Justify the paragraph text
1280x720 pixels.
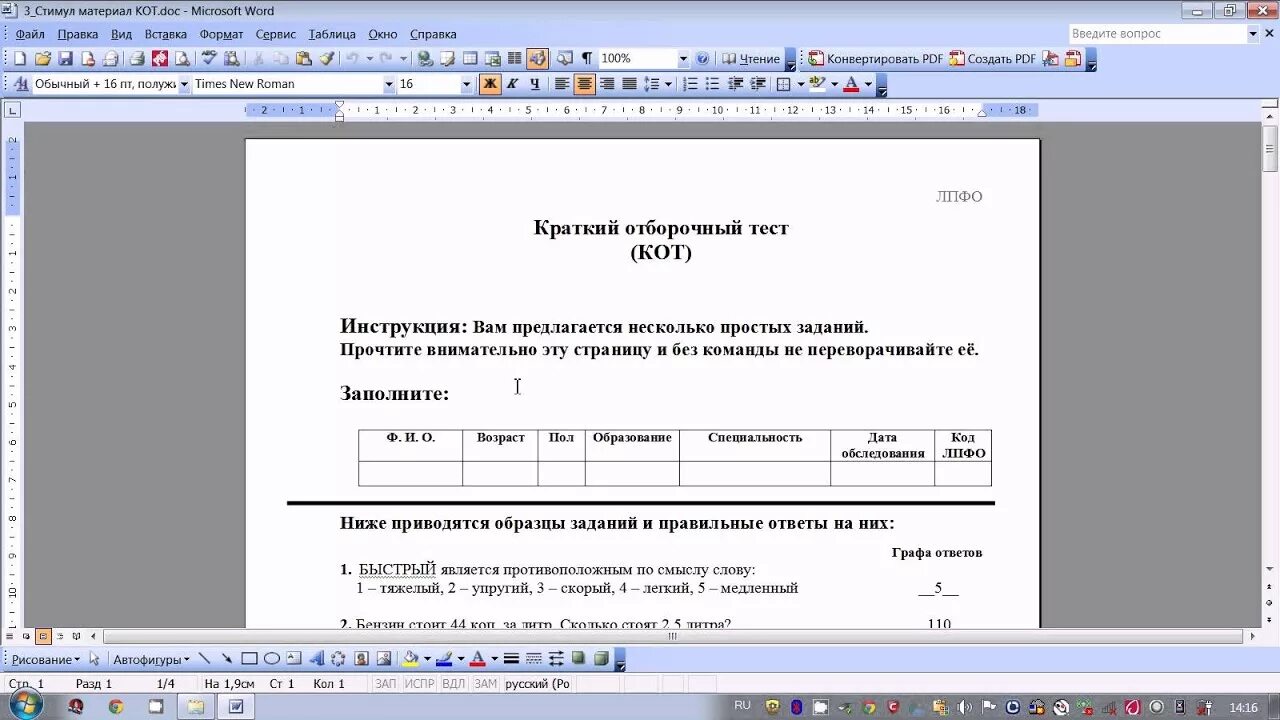629,84
